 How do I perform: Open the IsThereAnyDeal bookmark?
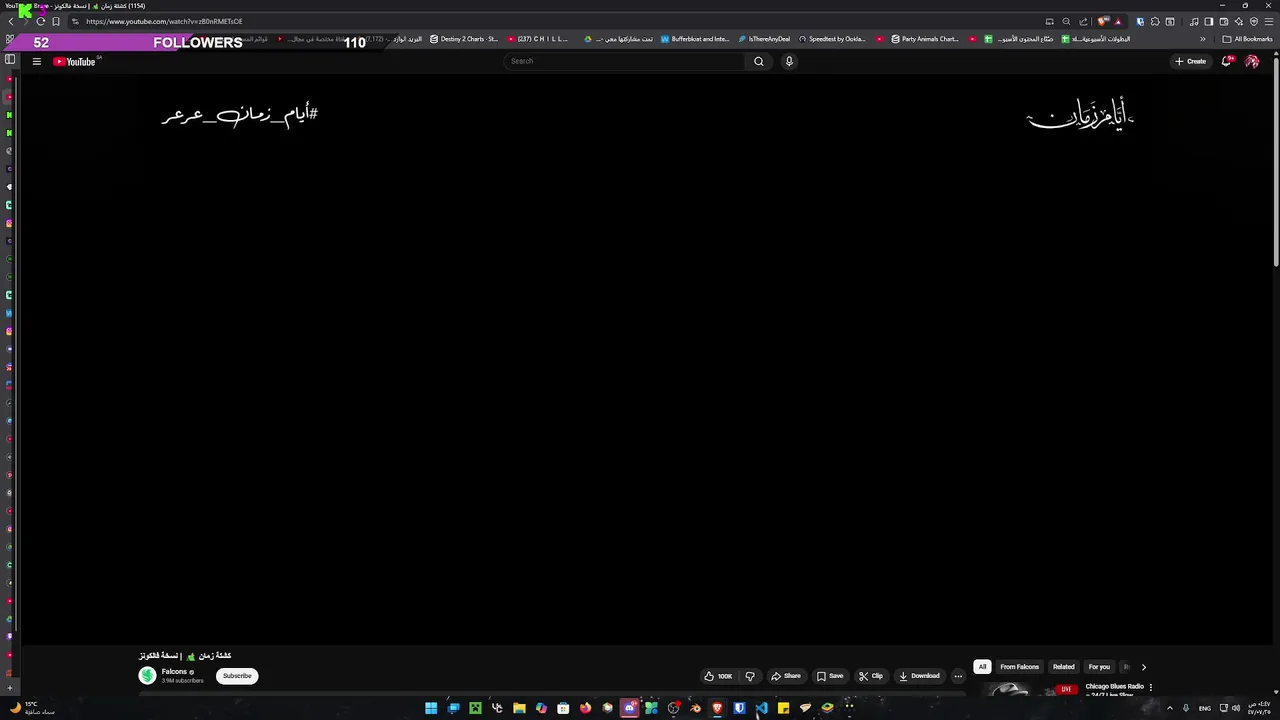pyautogui.click(x=764, y=39)
